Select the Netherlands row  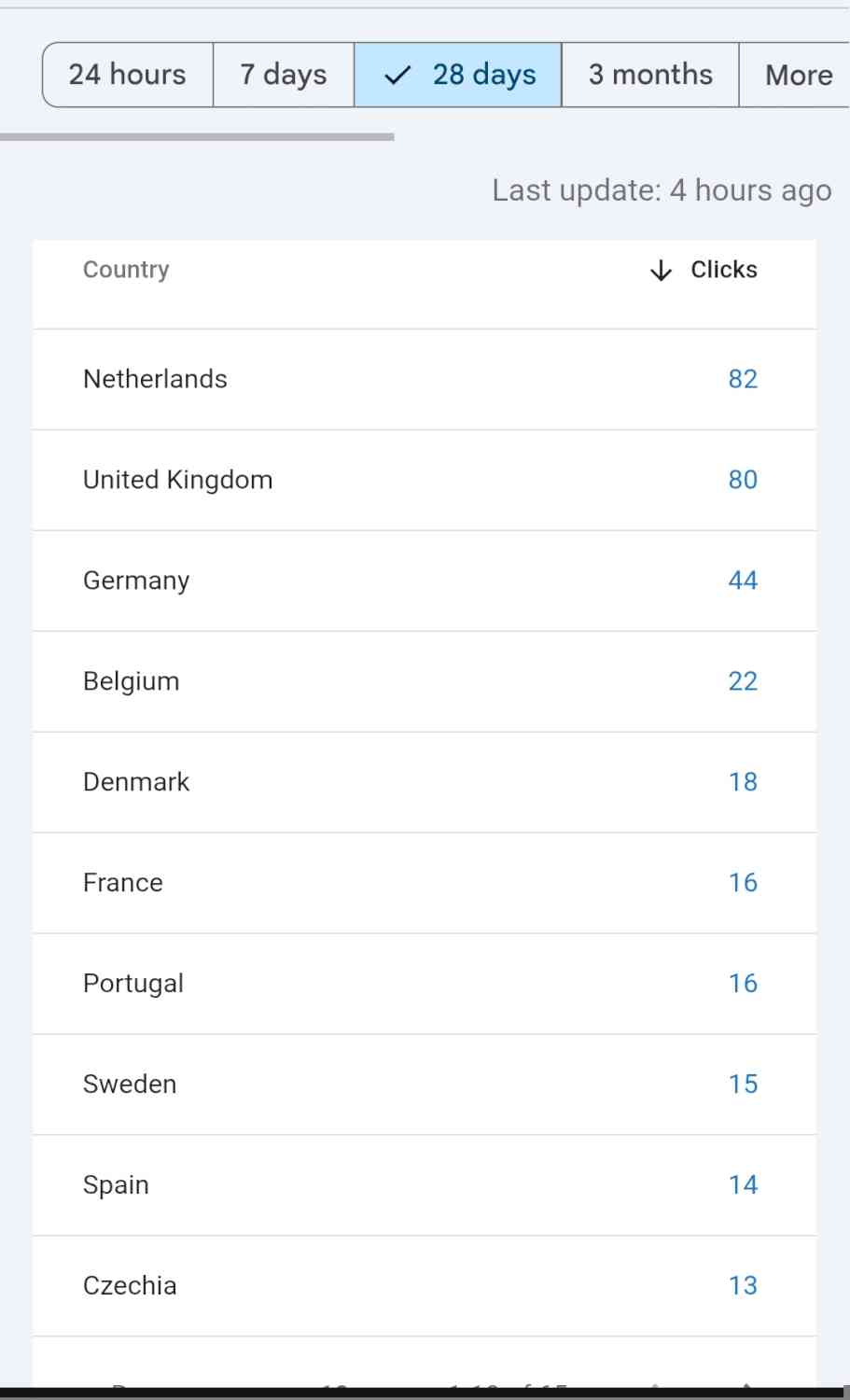155,379
